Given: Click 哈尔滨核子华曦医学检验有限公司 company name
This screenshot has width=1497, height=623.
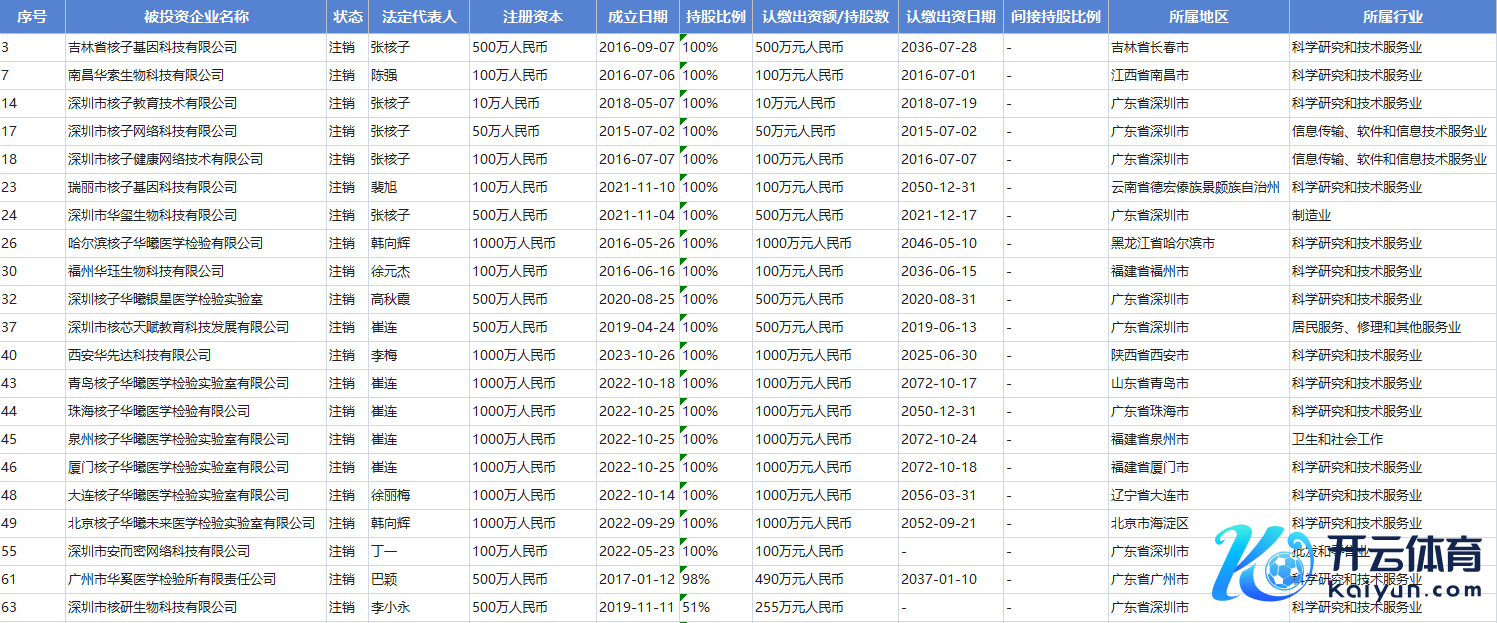Looking at the screenshot, I should (x=165, y=243).
